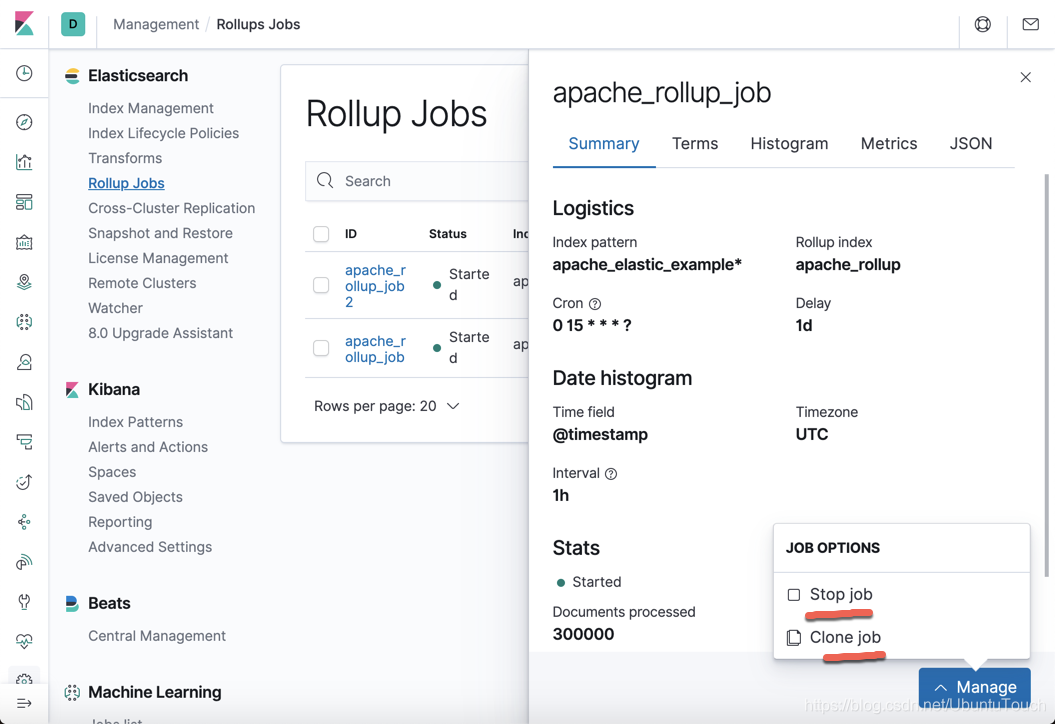Open Metrics icon in sidebar
This screenshot has width=1055, height=724.
coord(24,362)
